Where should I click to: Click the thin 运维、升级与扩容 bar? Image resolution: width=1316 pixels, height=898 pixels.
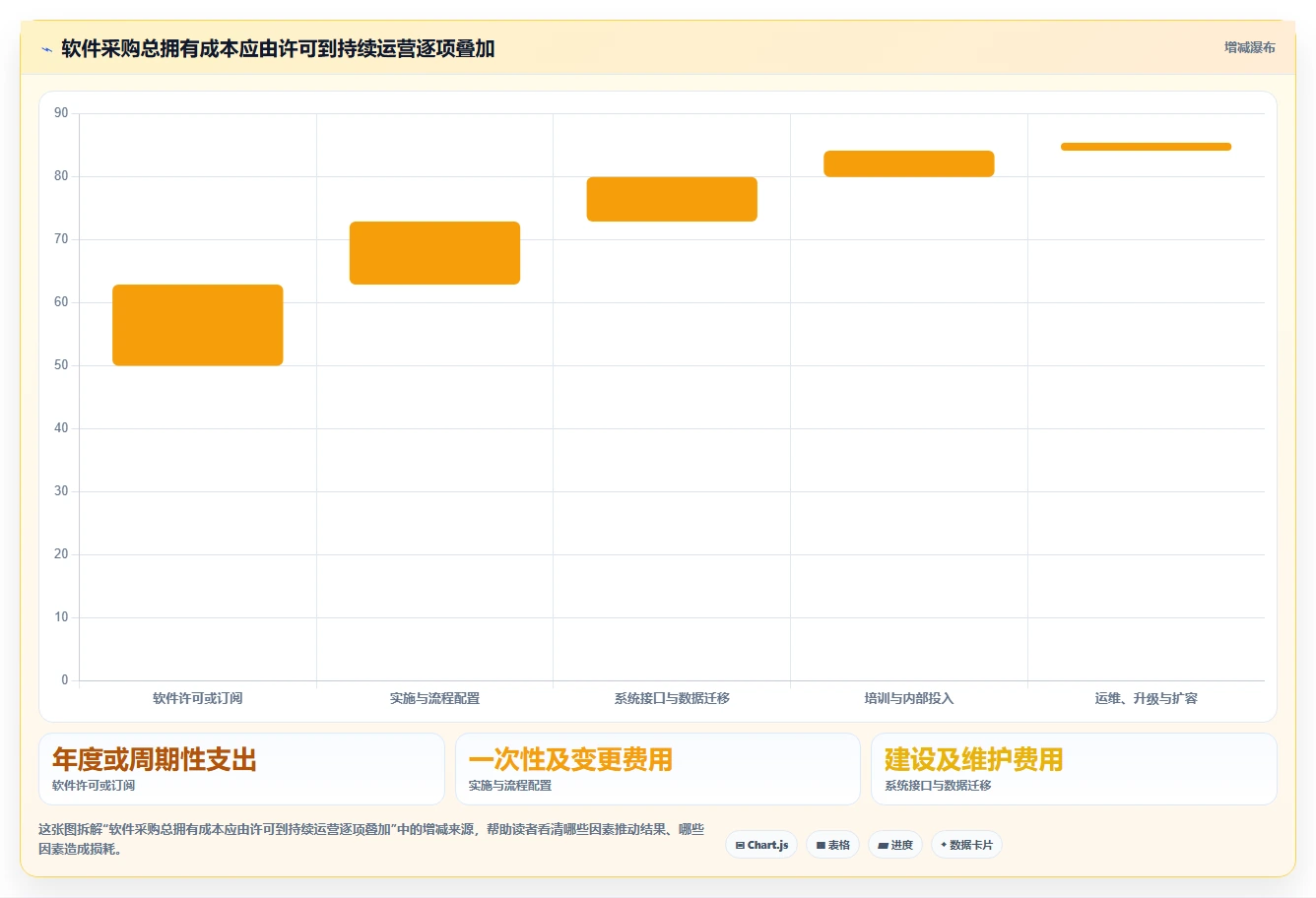pos(1146,147)
